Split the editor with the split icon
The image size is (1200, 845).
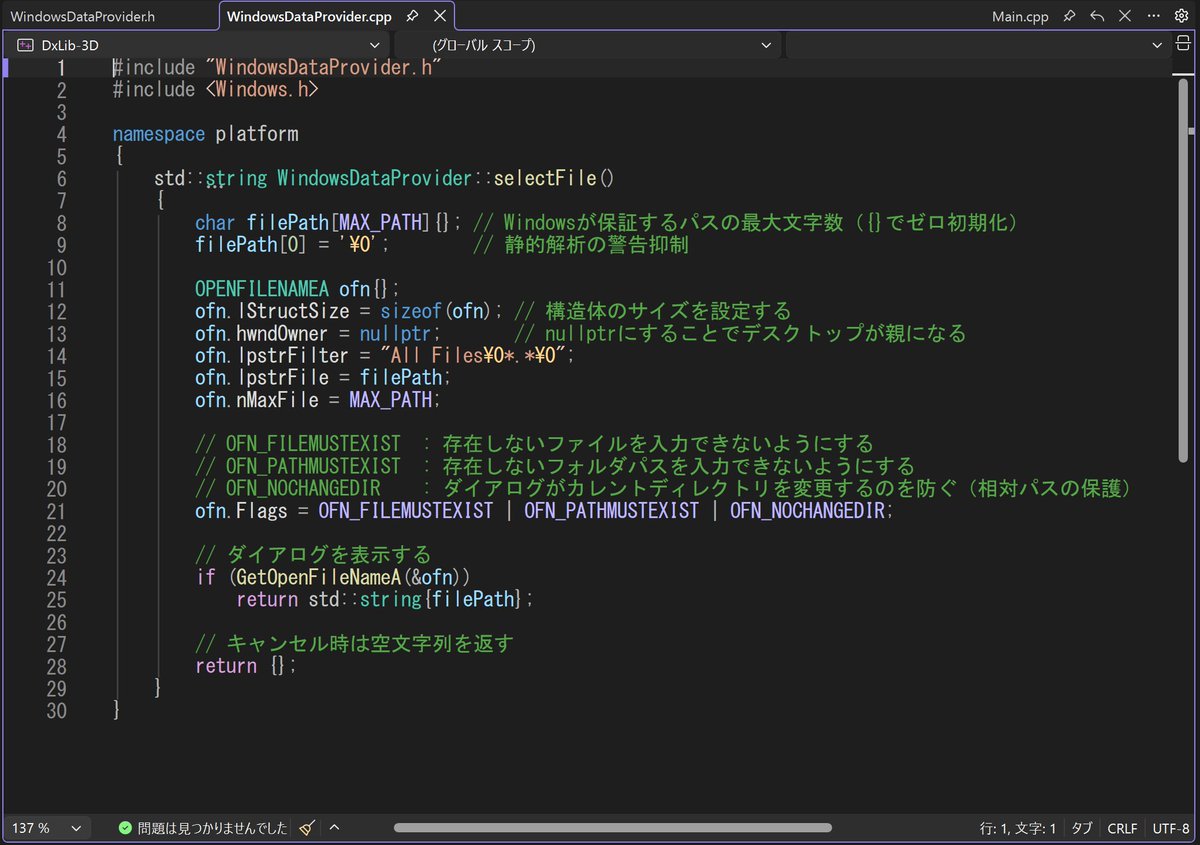1184,45
